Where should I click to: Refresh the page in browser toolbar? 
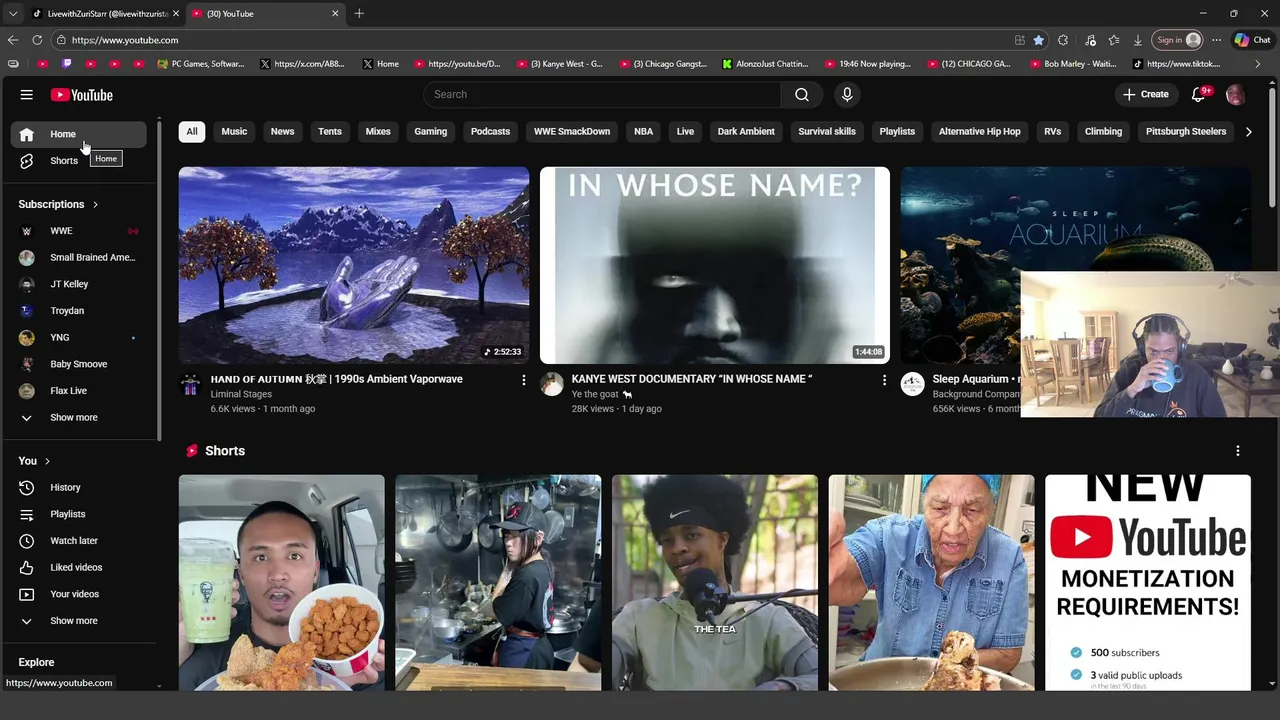click(x=37, y=40)
